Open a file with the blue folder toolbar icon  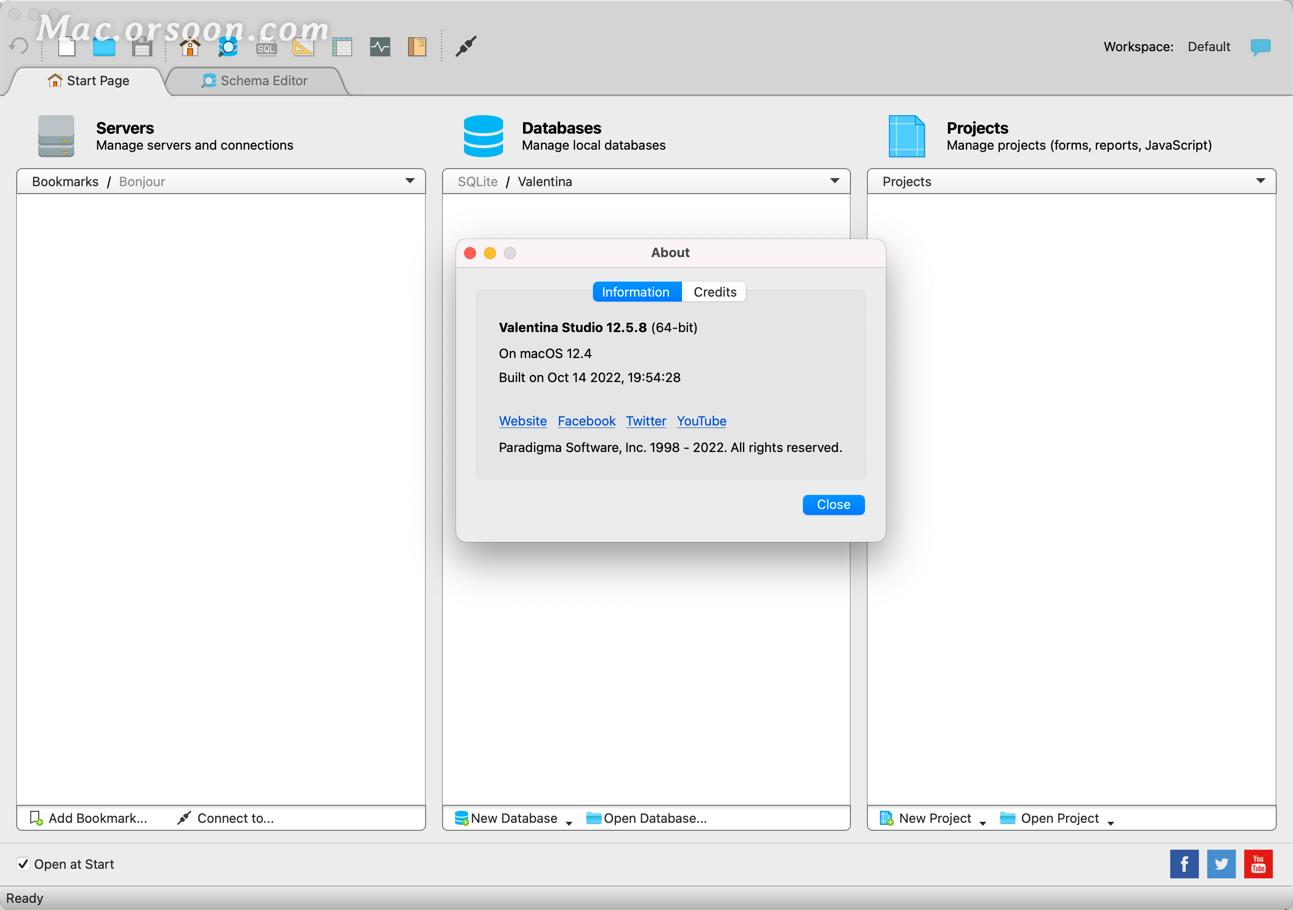[104, 46]
